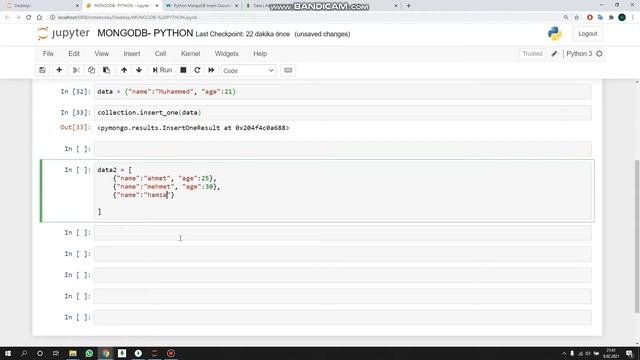The image size is (640, 360).
Task: Click into cell In [32] data definition
Action: pyautogui.click(x=342, y=92)
